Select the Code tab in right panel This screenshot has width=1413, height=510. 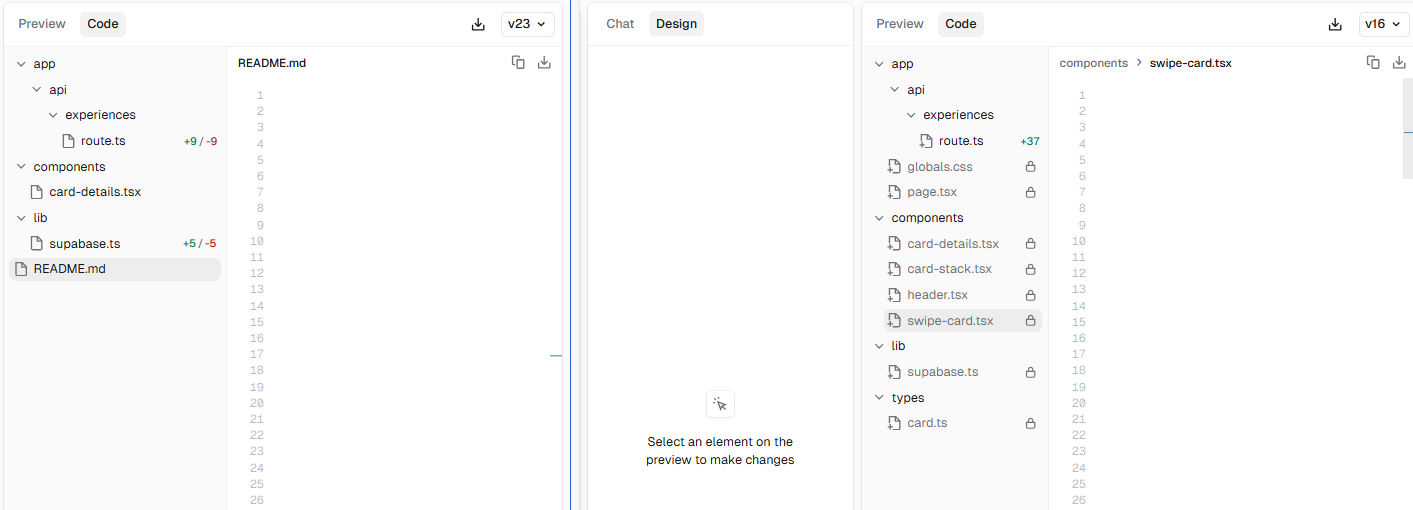961,24
